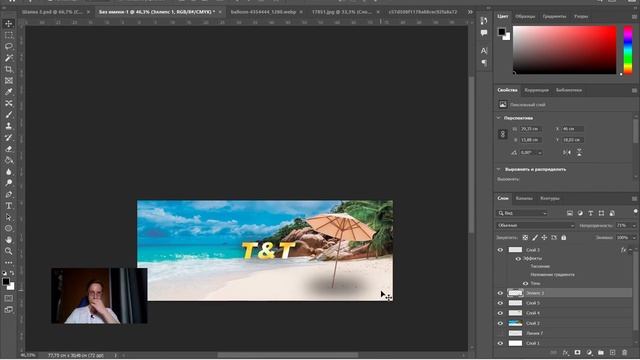
Task: Open the Библиотеки tab
Action: coord(569,90)
